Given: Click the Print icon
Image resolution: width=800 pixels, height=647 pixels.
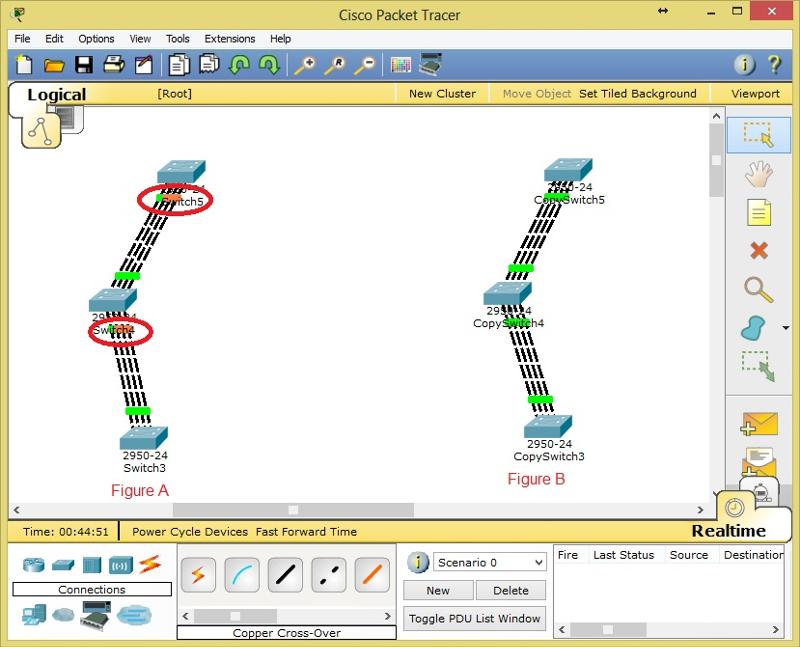Looking at the screenshot, I should [x=114, y=65].
